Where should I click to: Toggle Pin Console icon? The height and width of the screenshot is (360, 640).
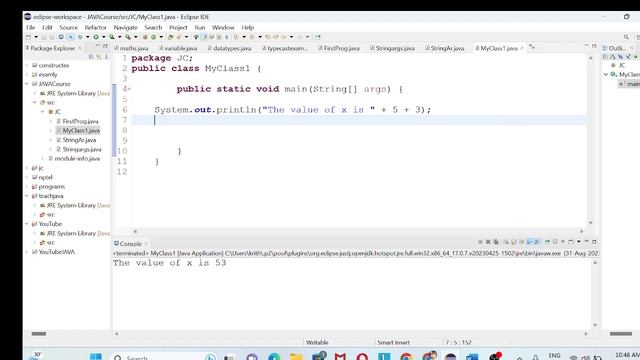(547, 242)
